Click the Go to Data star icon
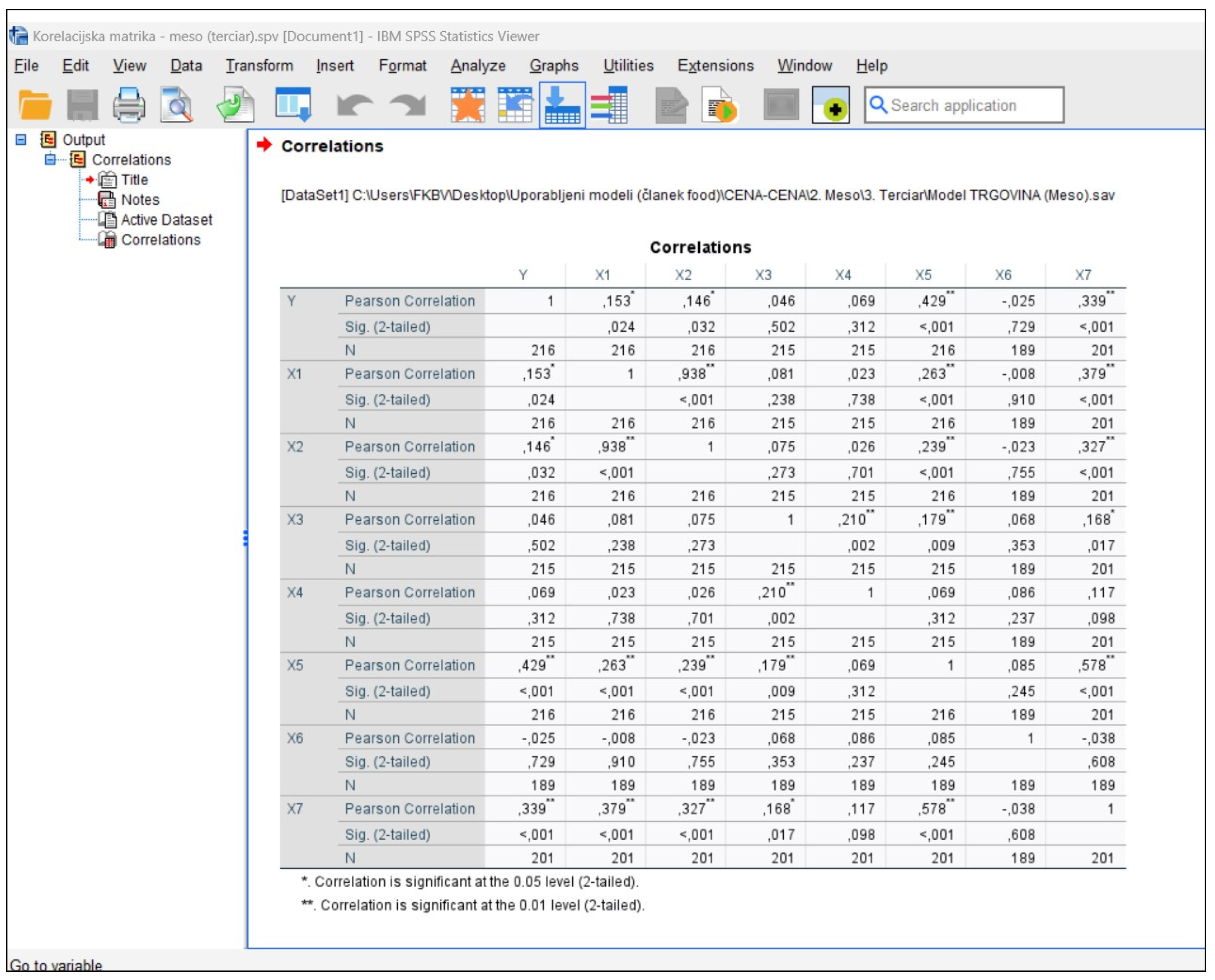The height and width of the screenshot is (980, 1215). pos(468,105)
